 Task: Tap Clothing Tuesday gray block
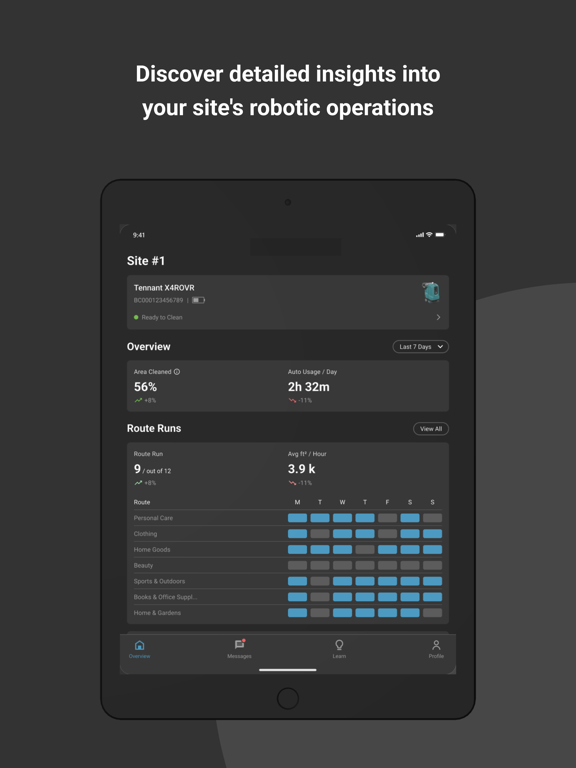[320, 534]
